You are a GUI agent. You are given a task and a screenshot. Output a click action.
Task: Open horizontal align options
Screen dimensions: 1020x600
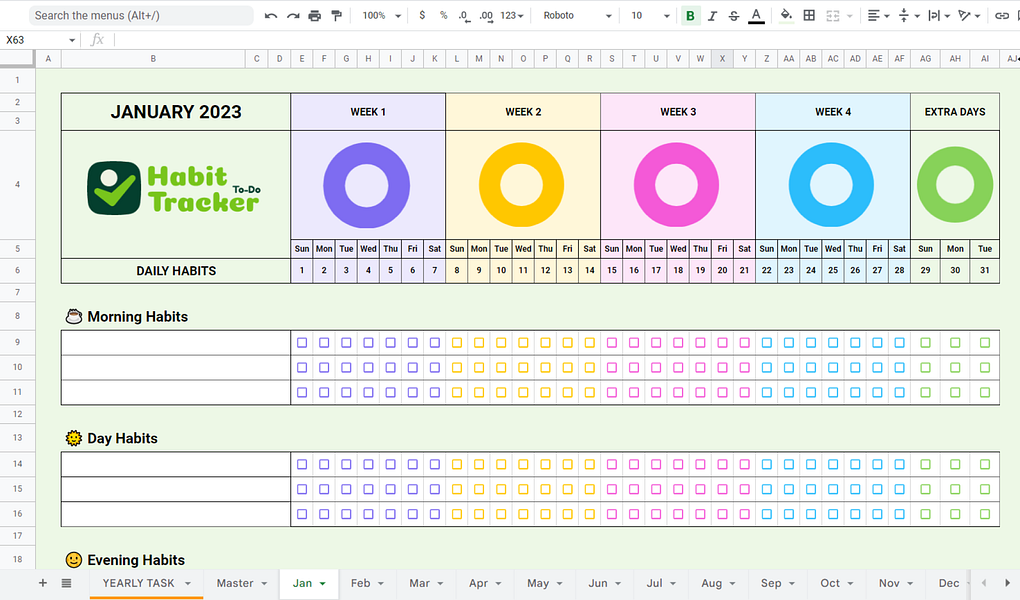878,16
